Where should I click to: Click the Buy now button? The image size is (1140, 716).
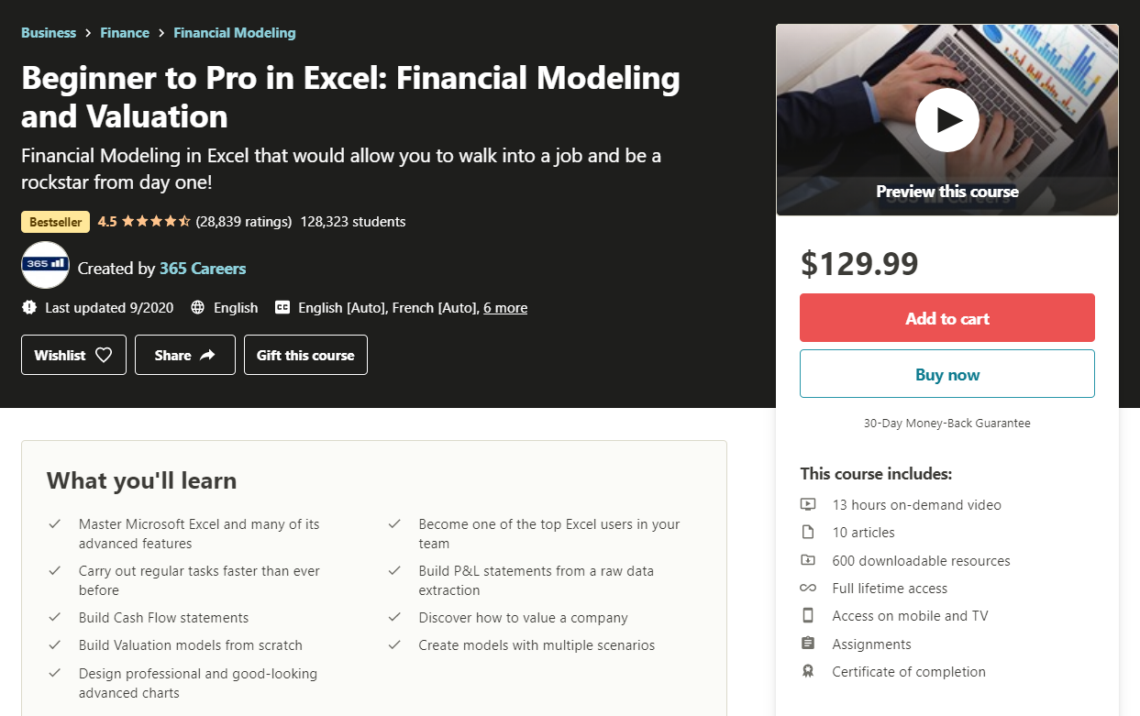pyautogui.click(x=946, y=373)
